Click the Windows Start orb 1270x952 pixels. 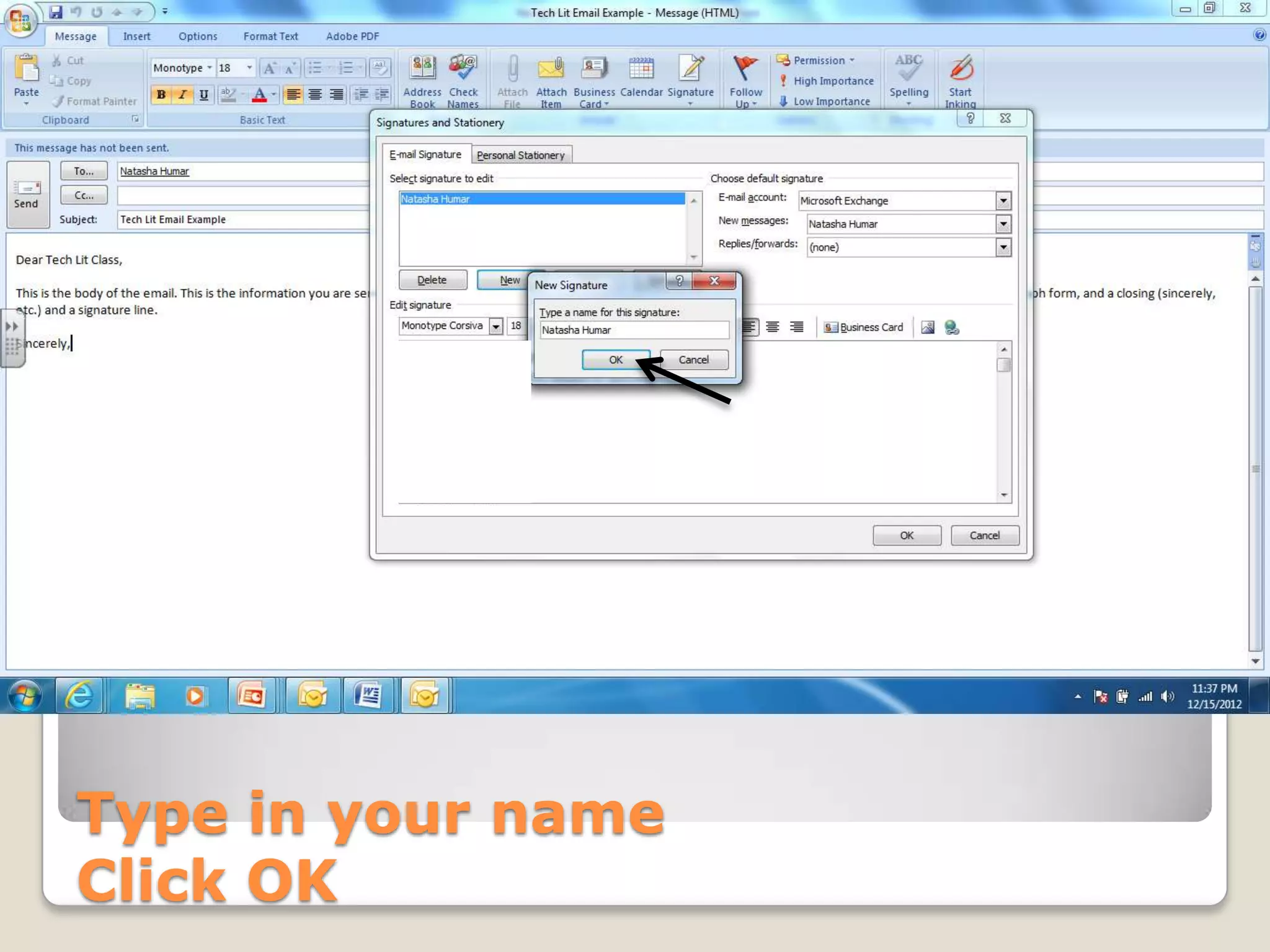pyautogui.click(x=25, y=696)
